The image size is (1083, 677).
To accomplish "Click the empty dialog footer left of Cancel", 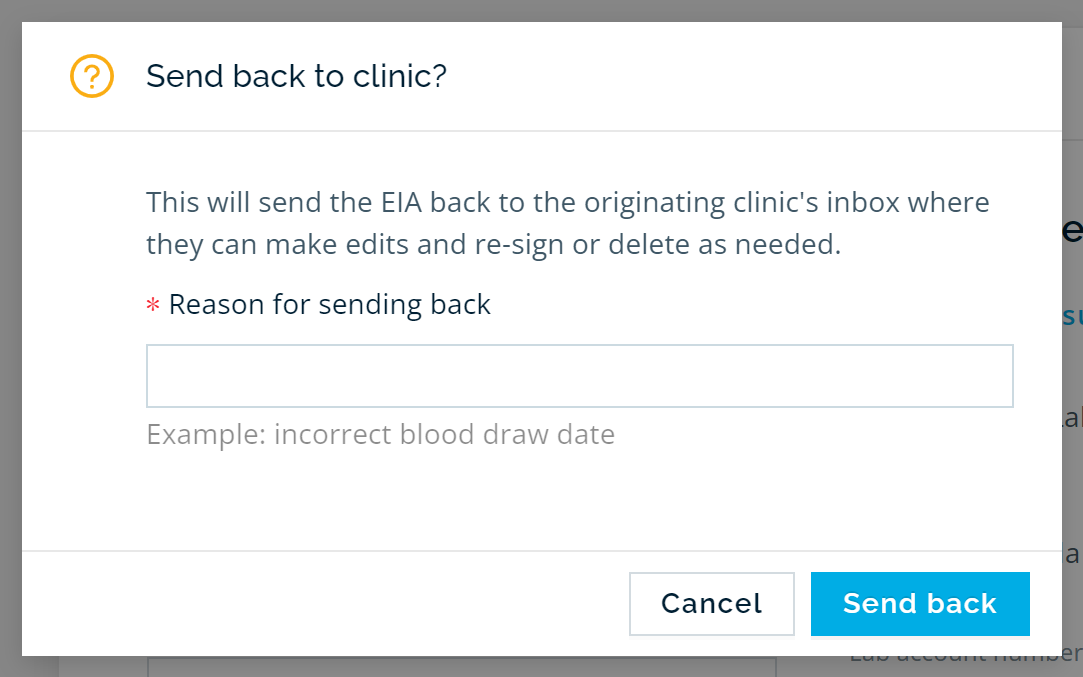I will coord(325,603).
